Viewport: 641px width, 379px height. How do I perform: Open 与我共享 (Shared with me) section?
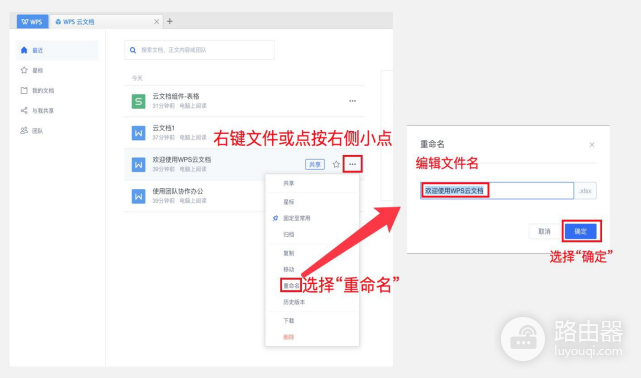pos(37,110)
